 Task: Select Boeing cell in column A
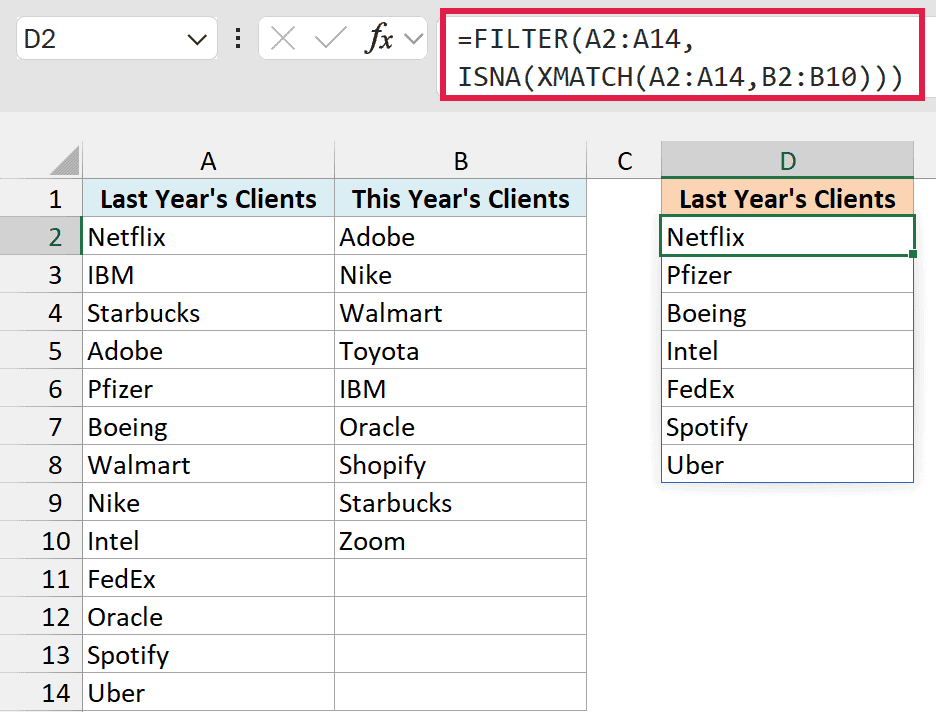point(208,426)
